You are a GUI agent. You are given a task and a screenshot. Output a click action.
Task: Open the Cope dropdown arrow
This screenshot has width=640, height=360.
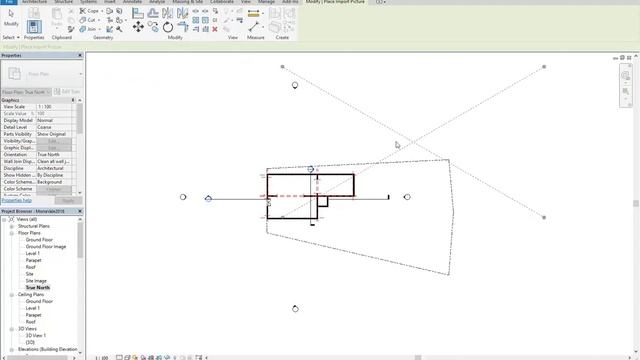[x=102, y=11]
